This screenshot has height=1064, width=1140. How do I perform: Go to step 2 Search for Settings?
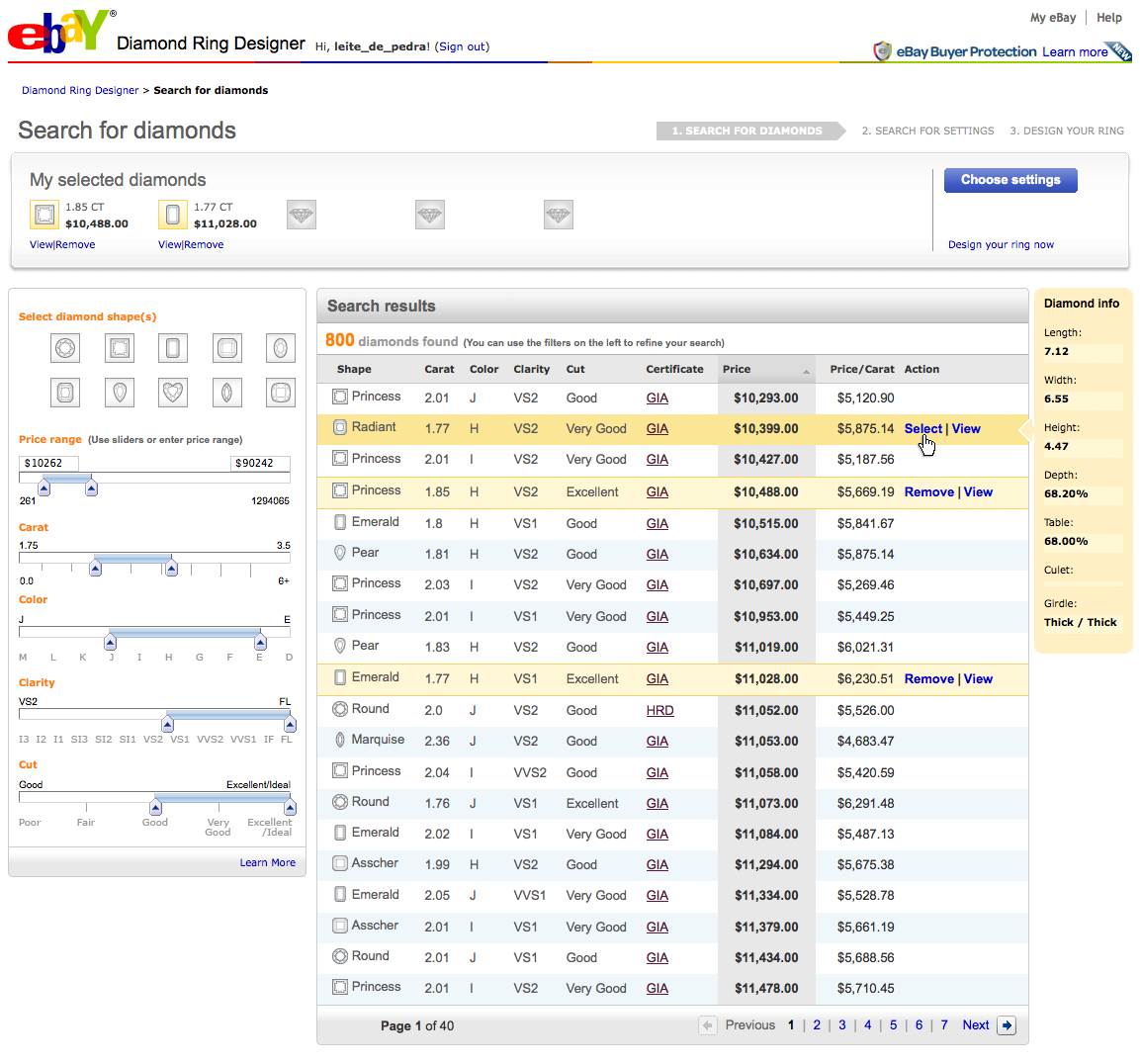(927, 131)
